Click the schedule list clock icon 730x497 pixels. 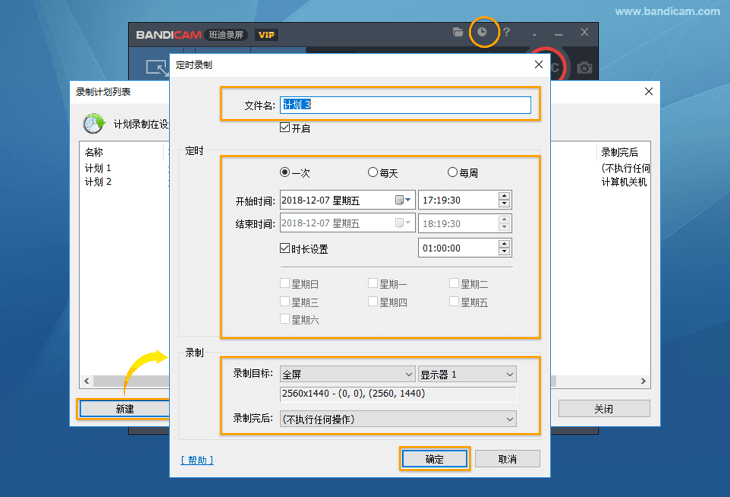tap(94, 123)
